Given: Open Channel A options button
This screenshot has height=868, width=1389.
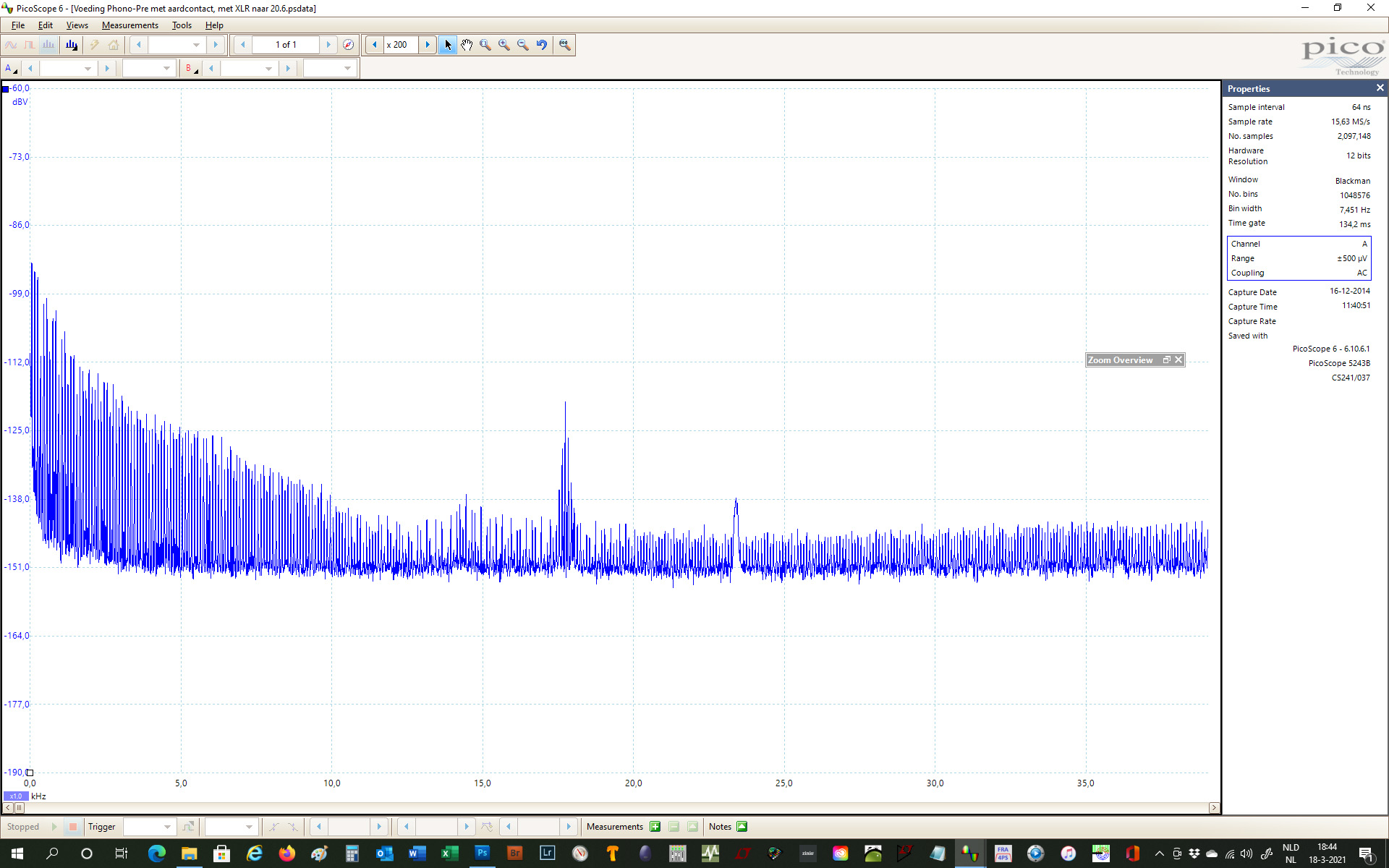Looking at the screenshot, I should (11, 68).
